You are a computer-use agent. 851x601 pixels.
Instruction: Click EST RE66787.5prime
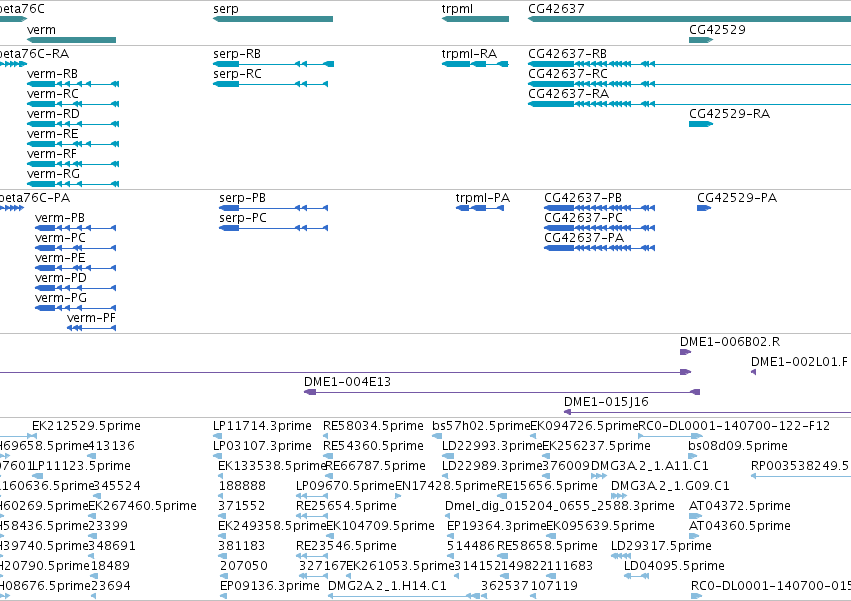point(375,466)
